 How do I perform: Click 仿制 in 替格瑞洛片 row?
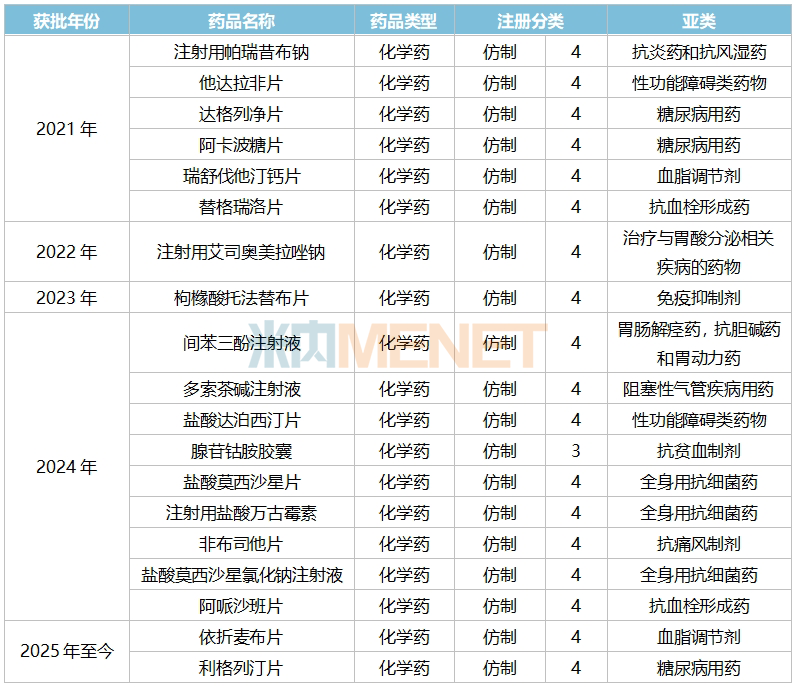[500, 207]
